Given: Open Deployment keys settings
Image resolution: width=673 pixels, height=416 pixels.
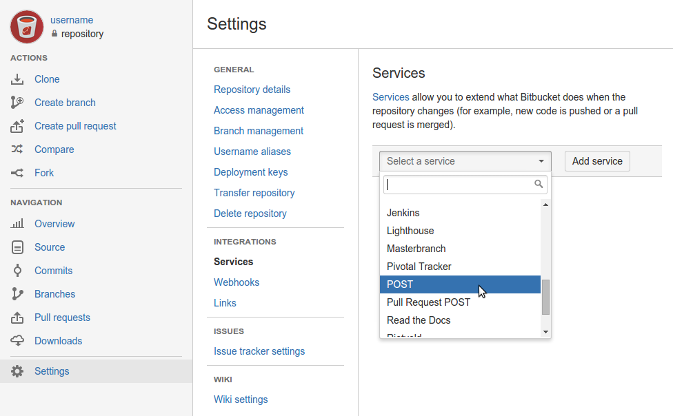Looking at the screenshot, I should 251,172.
